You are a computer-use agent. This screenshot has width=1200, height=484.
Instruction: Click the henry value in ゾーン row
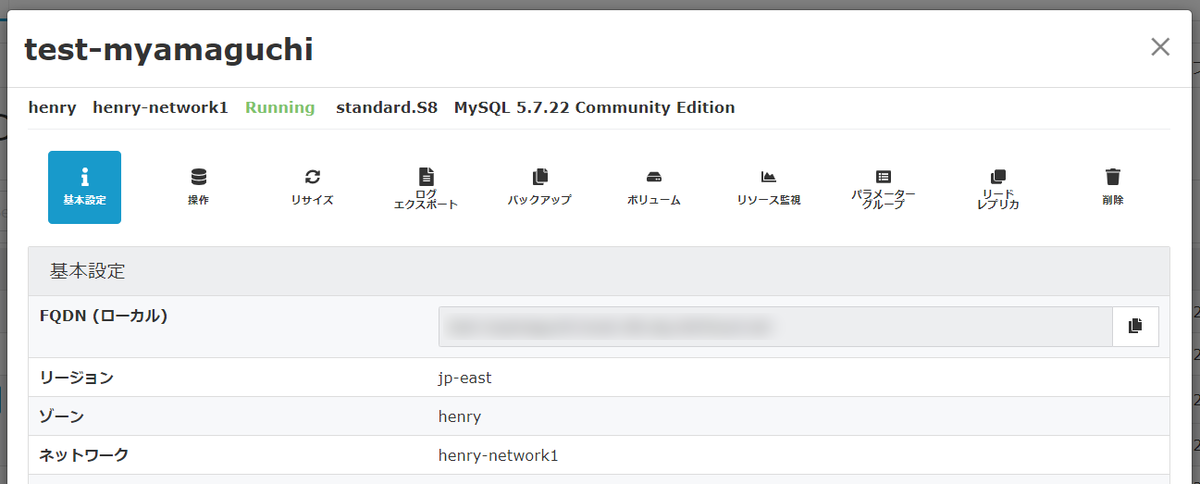(460, 416)
